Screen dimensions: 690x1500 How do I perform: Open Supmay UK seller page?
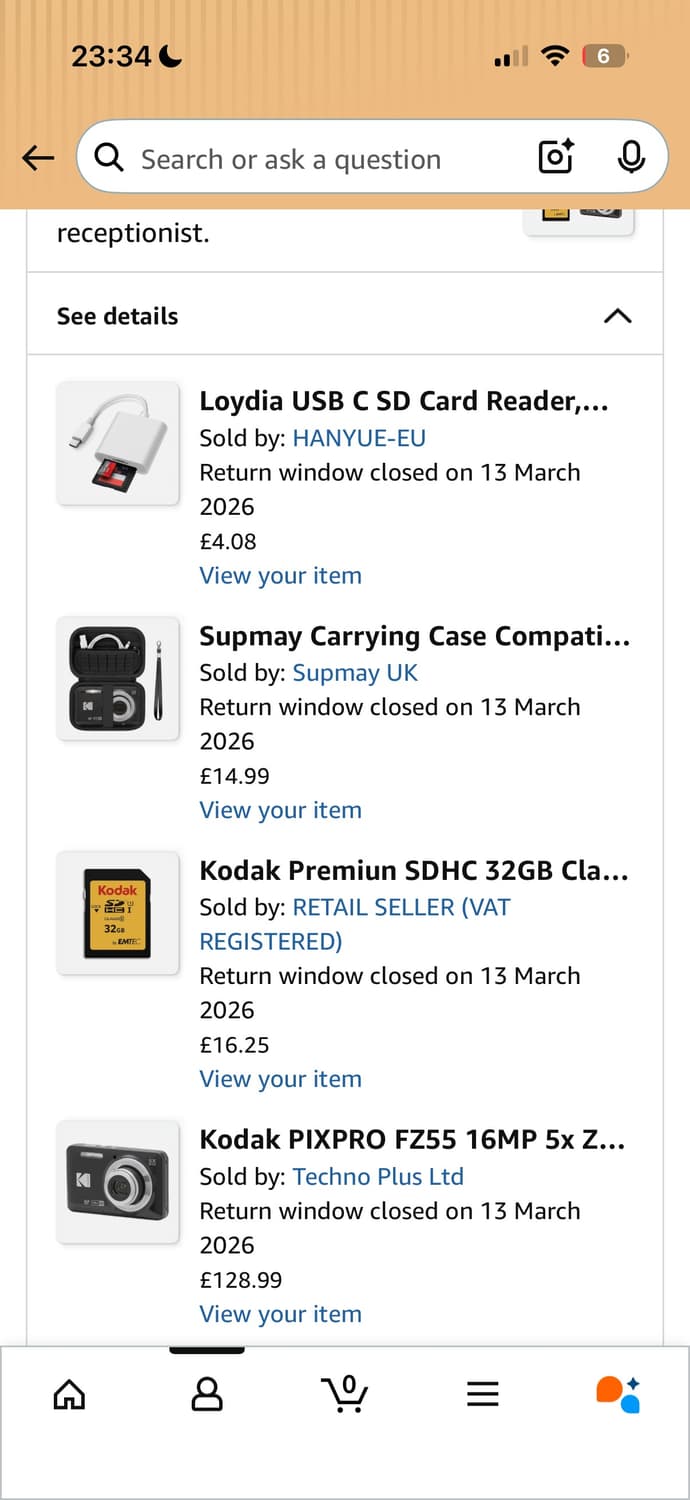(355, 673)
